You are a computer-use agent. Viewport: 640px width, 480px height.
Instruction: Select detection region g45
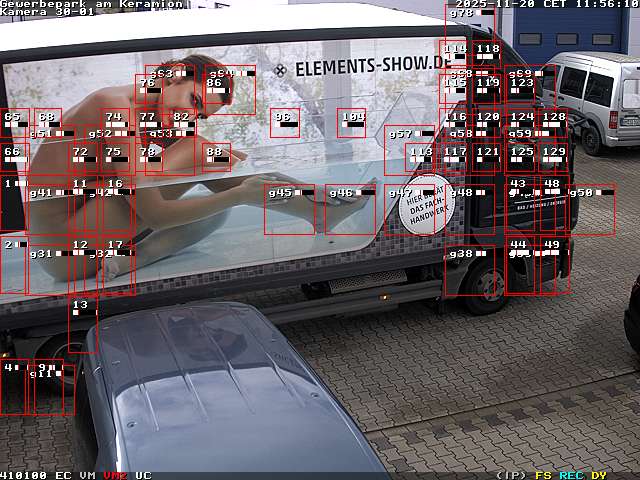[x=290, y=209]
